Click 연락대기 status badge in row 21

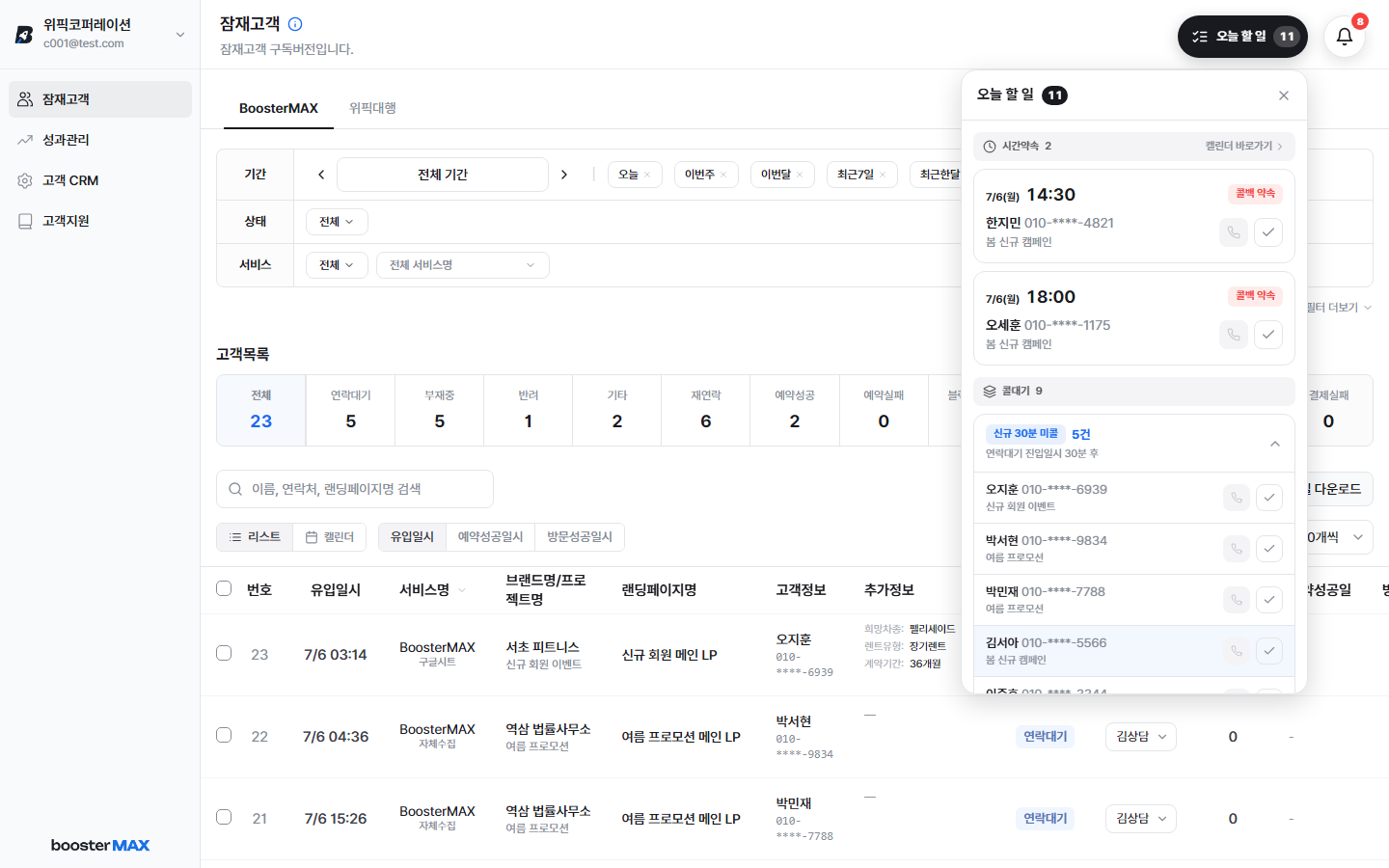coord(1046,819)
